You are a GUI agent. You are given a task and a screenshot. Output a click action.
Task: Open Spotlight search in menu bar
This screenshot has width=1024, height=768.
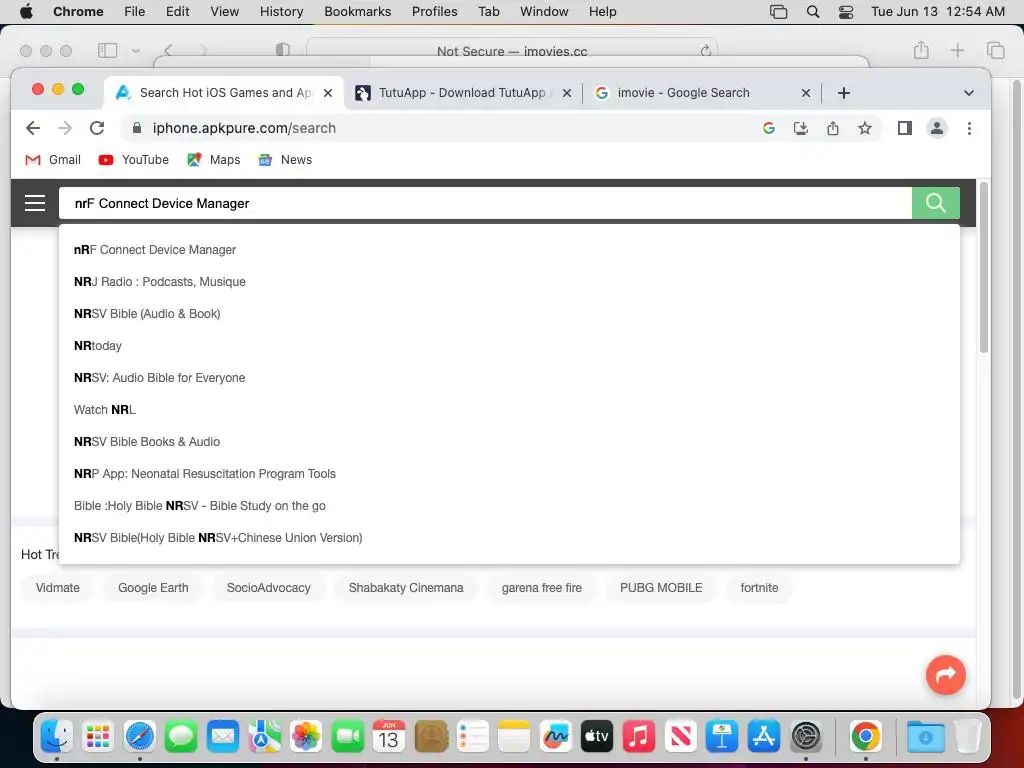[x=812, y=12]
